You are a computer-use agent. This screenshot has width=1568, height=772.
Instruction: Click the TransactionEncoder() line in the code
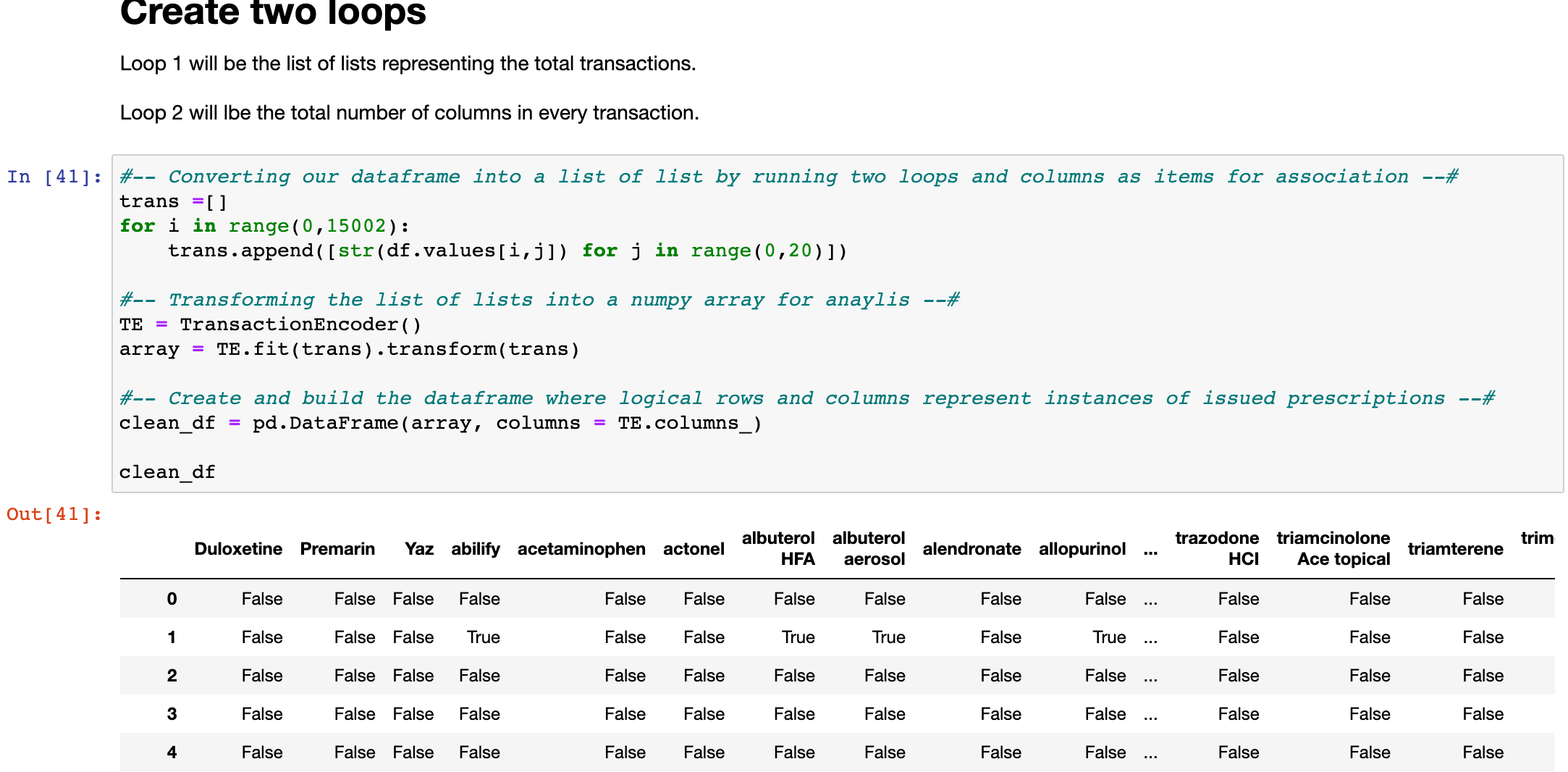tap(271, 324)
